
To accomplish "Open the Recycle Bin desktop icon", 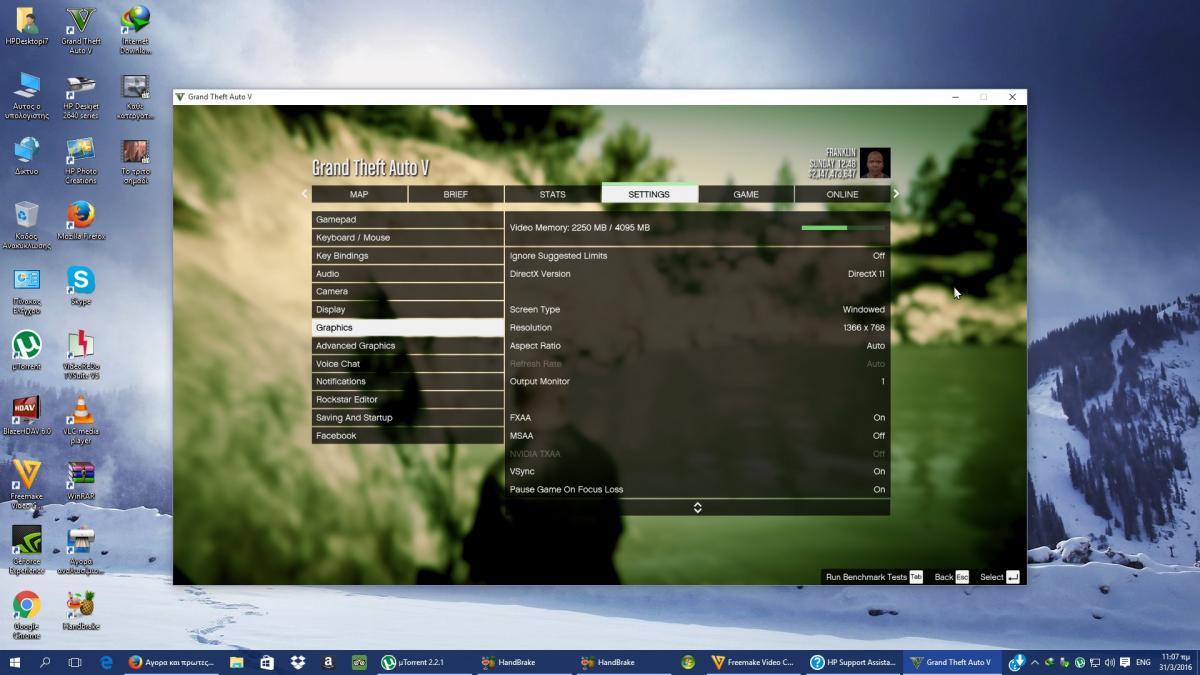I will click(x=27, y=224).
